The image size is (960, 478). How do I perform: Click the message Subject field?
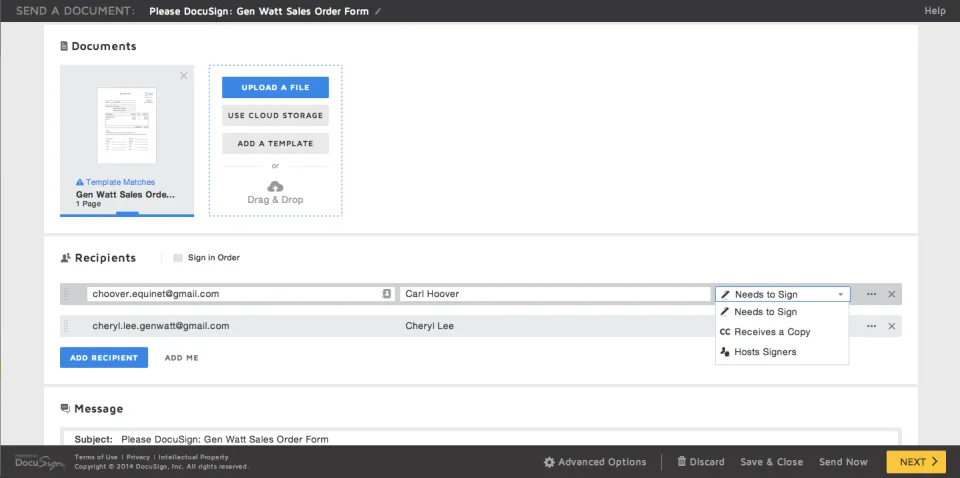[x=481, y=439]
